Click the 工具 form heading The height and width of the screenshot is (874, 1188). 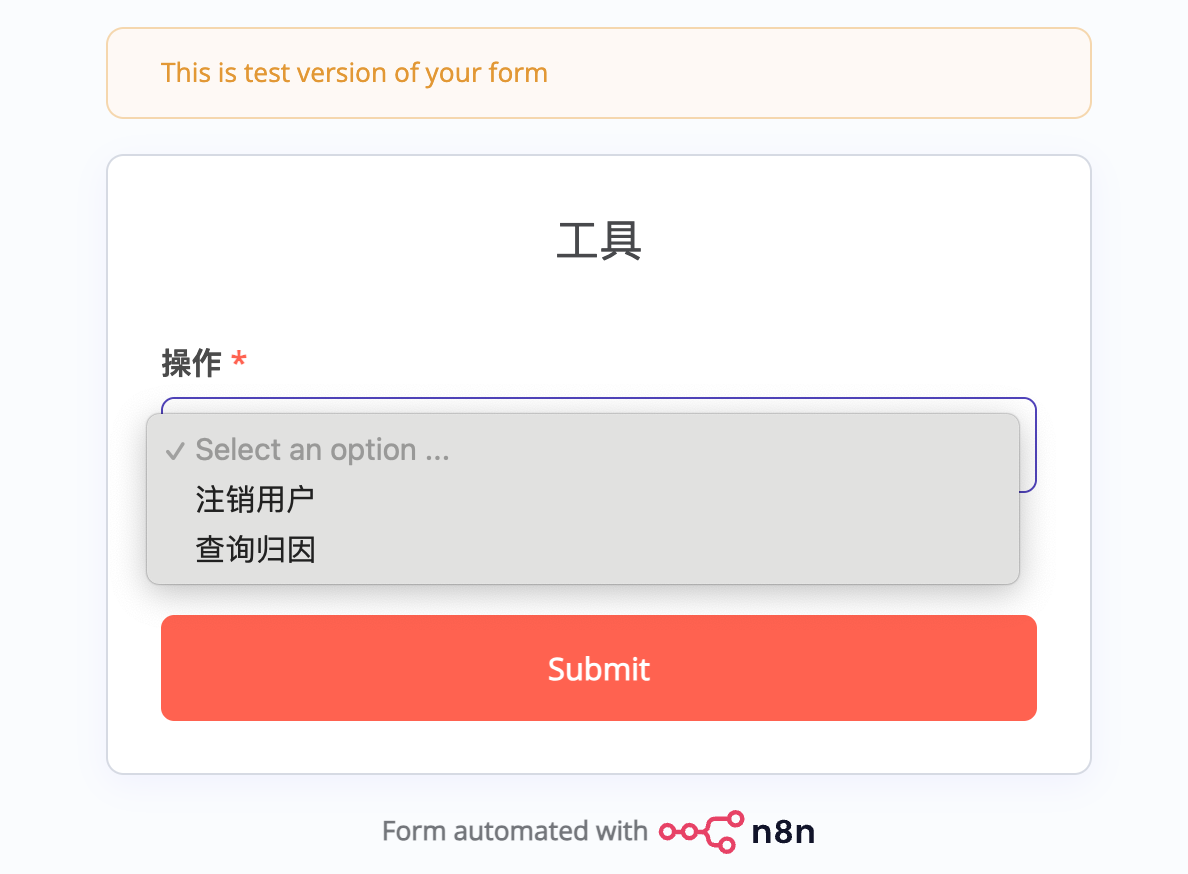point(598,242)
